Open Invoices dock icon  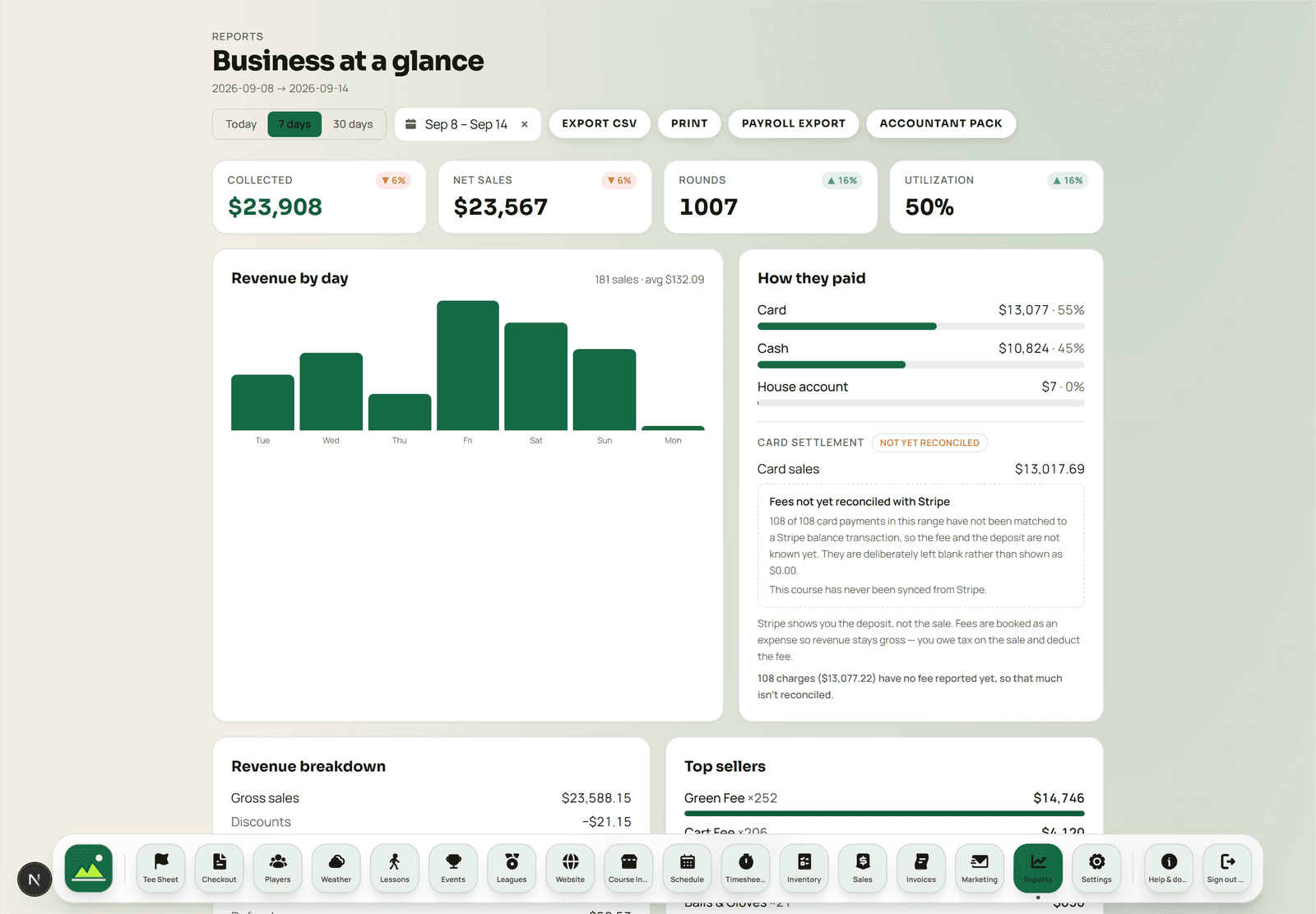click(920, 868)
